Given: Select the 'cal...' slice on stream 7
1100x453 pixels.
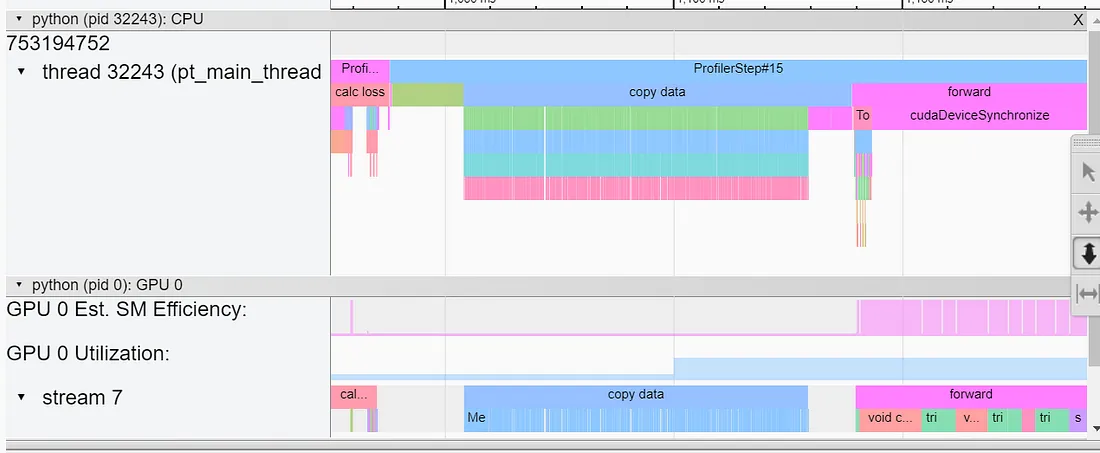Looking at the screenshot, I should pyautogui.click(x=354, y=395).
